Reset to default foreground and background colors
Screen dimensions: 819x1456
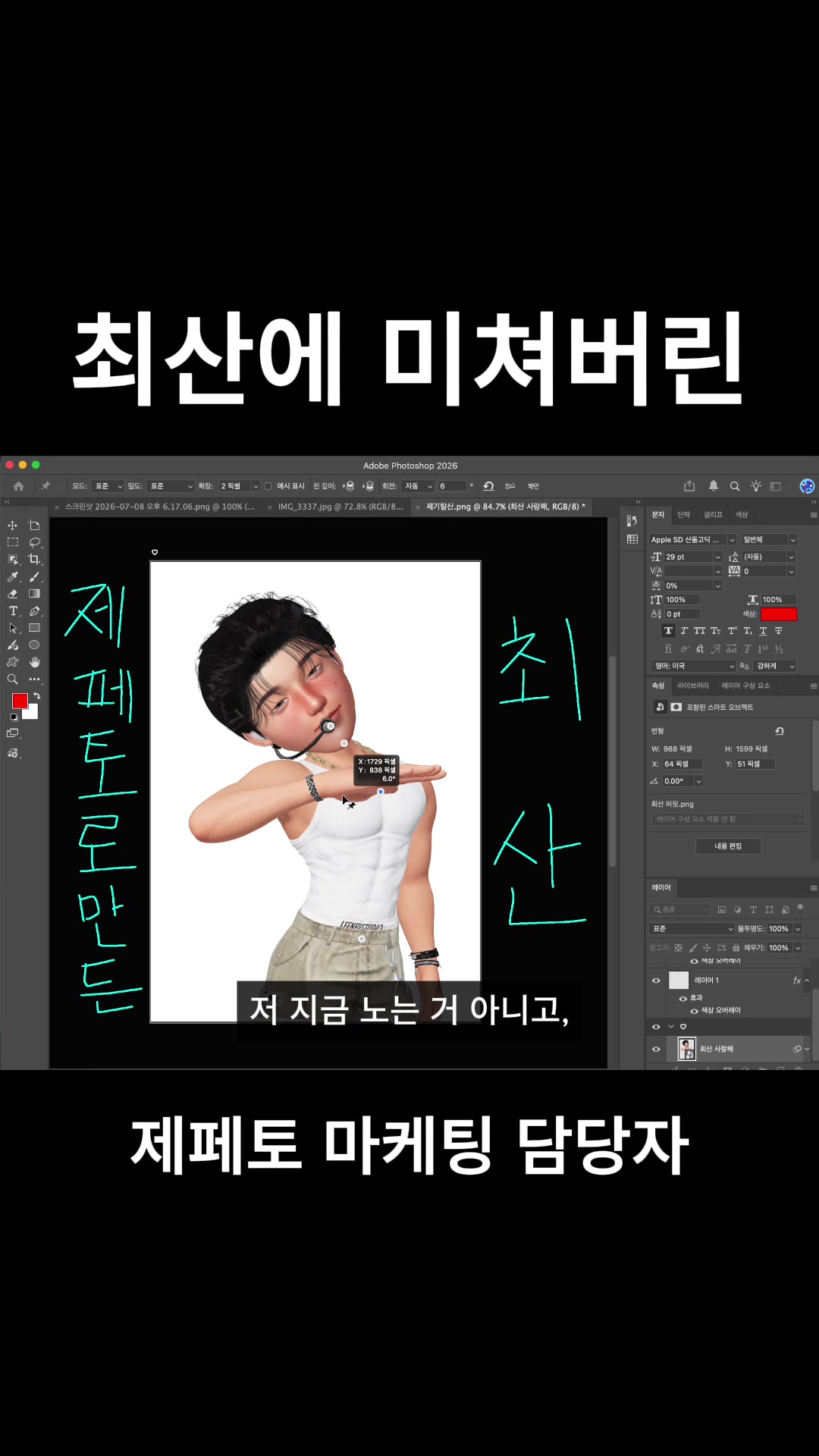[13, 717]
